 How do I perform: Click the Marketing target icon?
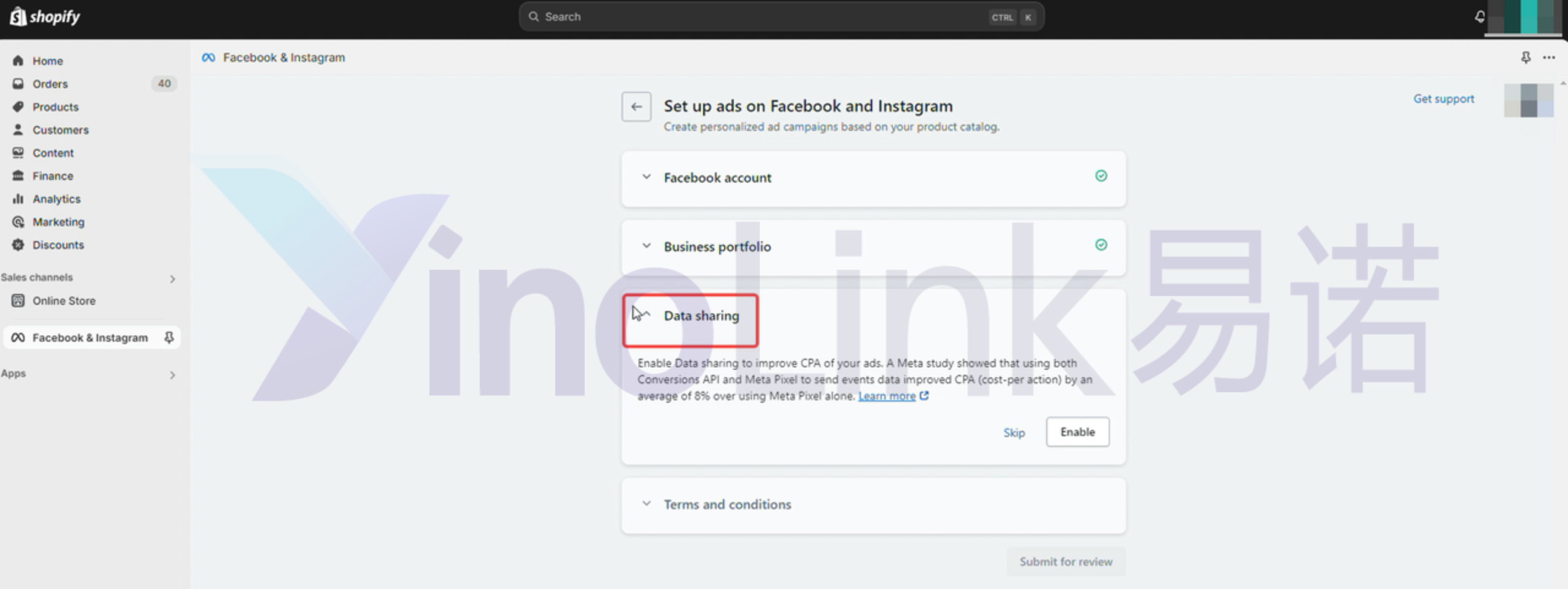pos(18,222)
